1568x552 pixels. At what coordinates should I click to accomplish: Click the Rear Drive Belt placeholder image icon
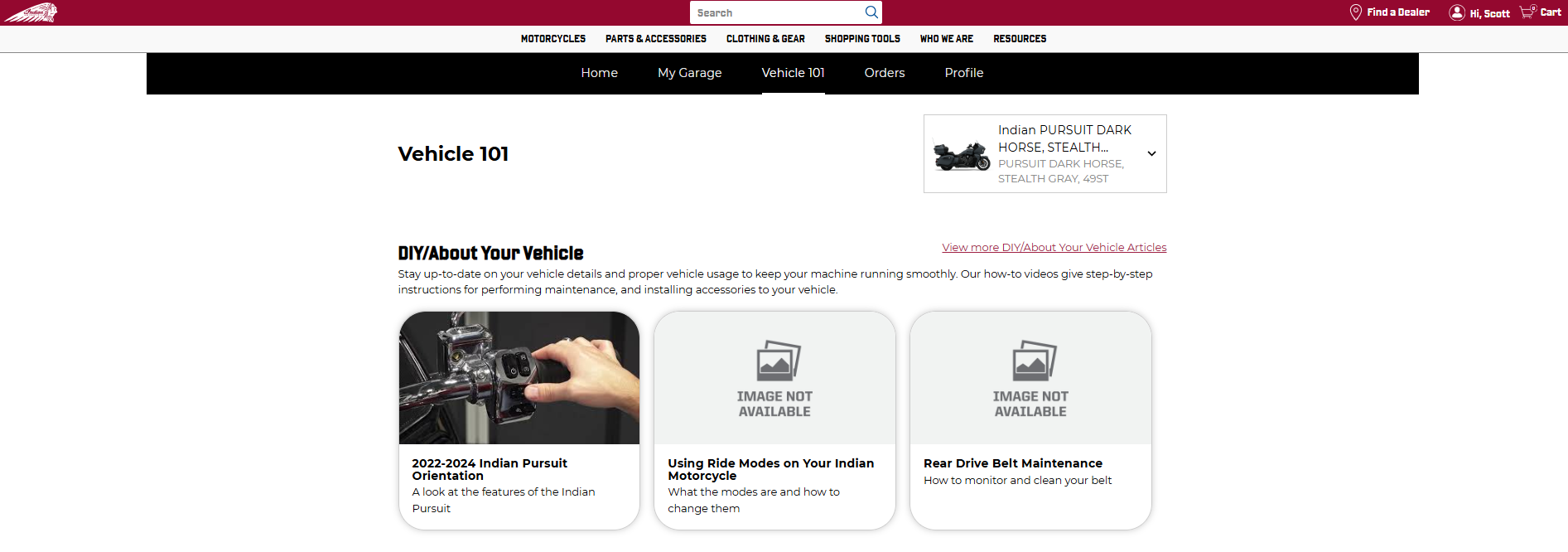coord(1033,361)
